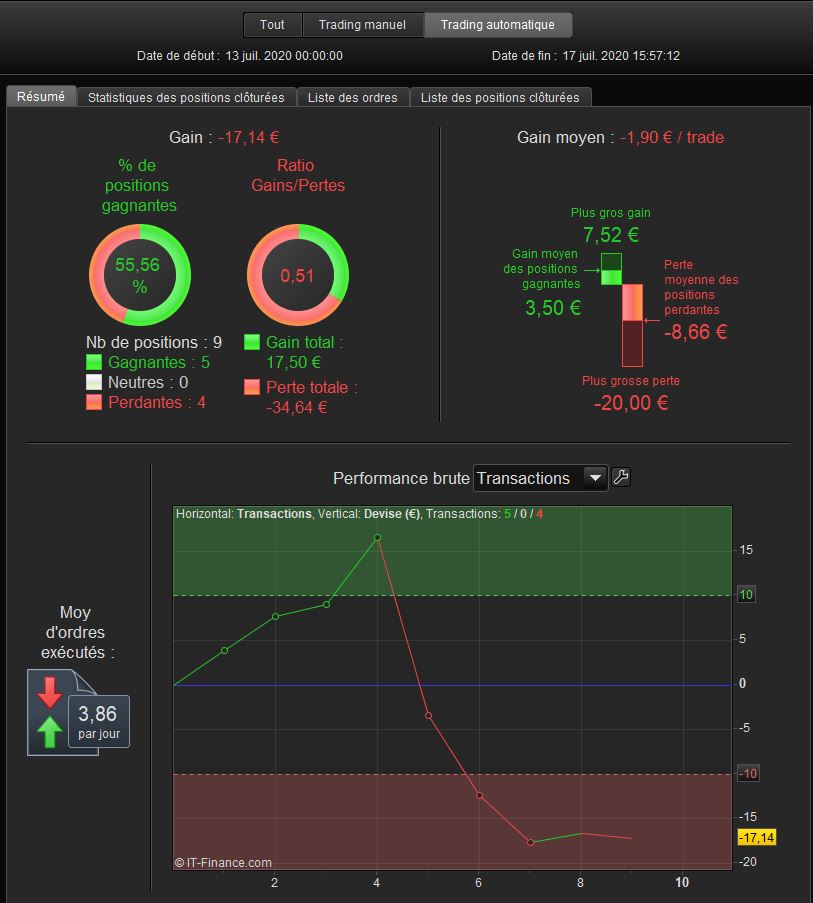The height and width of the screenshot is (903, 813).
Task: Select the Trading automatique filter
Action: point(497,25)
